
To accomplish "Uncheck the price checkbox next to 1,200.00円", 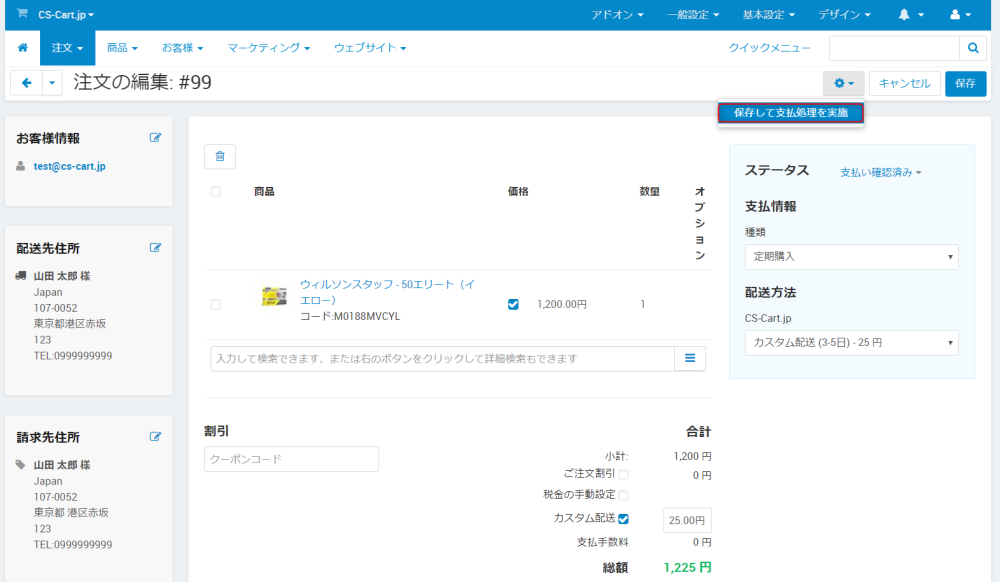I will (513, 305).
